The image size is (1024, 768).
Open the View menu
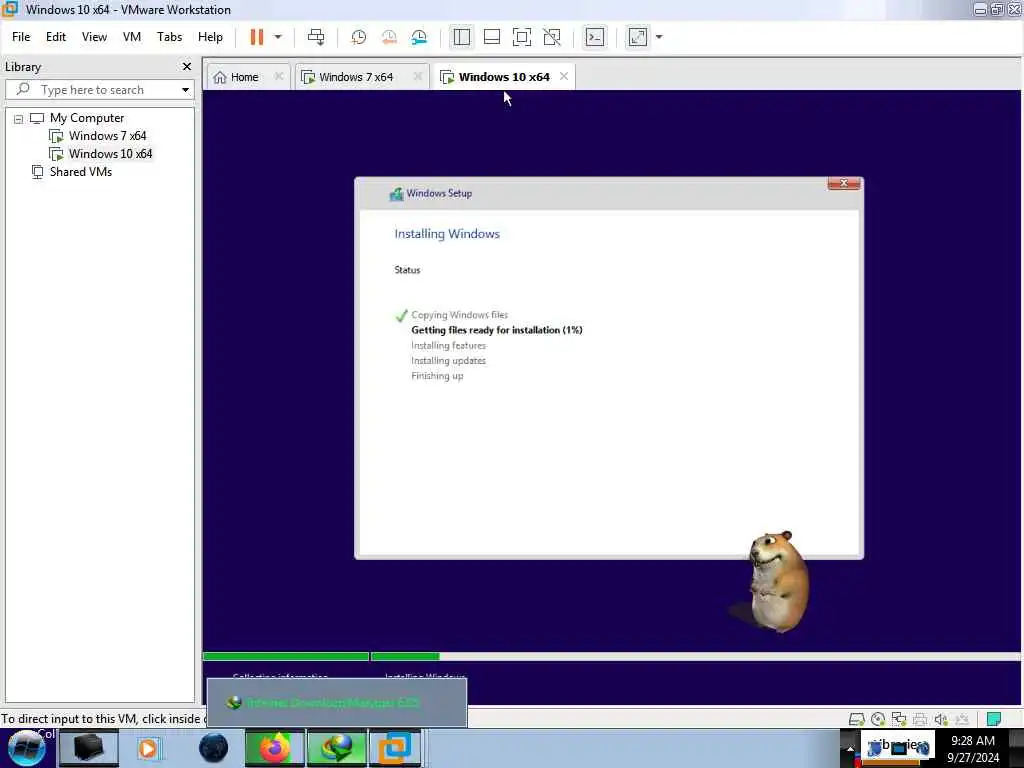click(94, 37)
